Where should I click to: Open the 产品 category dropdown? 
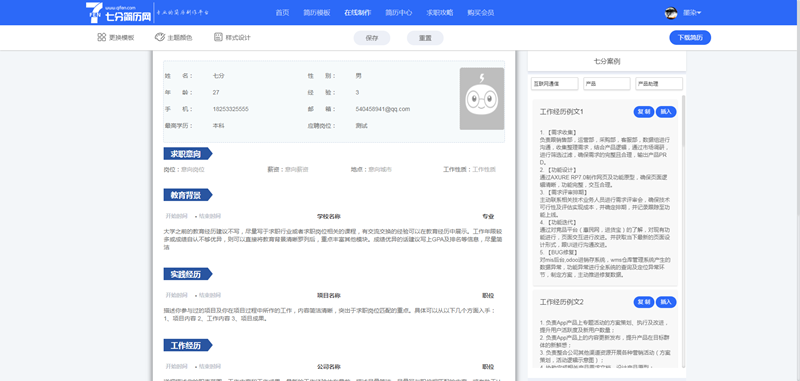(607, 84)
